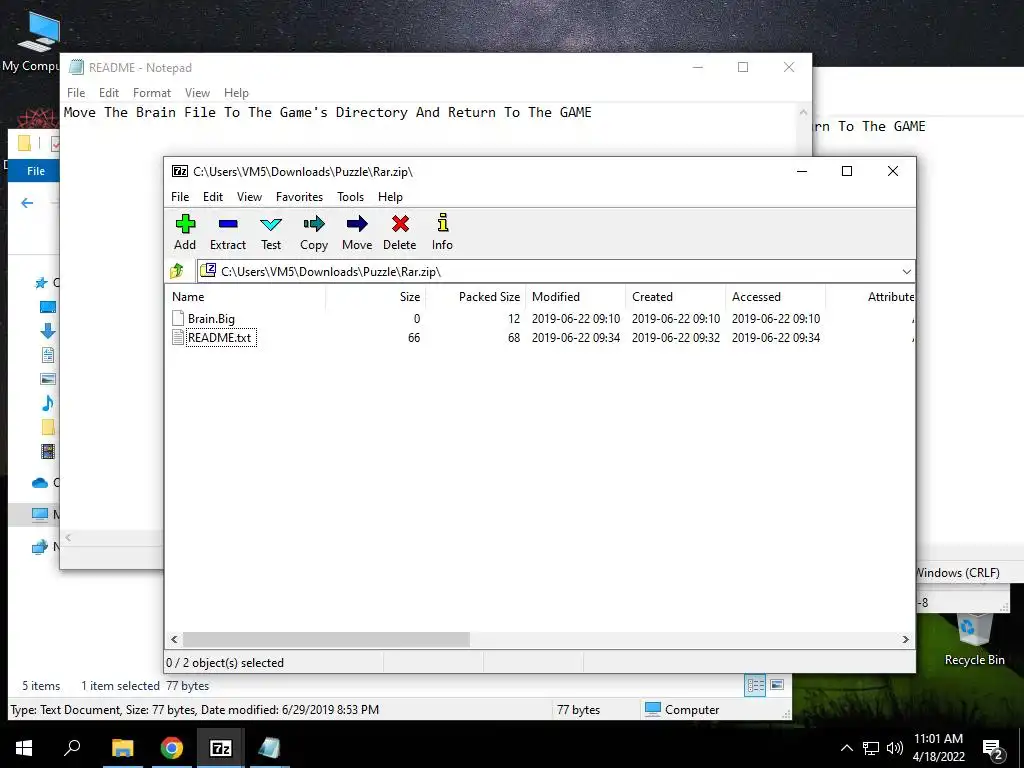The height and width of the screenshot is (768, 1024).
Task: Select the Videos filmstrip icon in Explorer sidebar
Action: [48, 451]
